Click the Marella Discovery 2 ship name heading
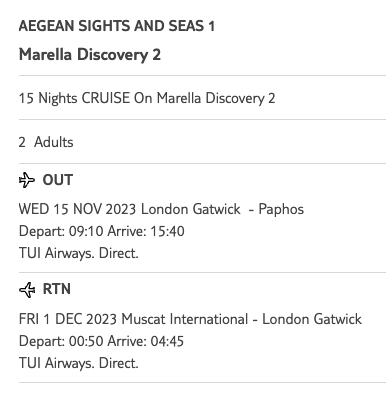386x401 pixels. tap(90, 55)
